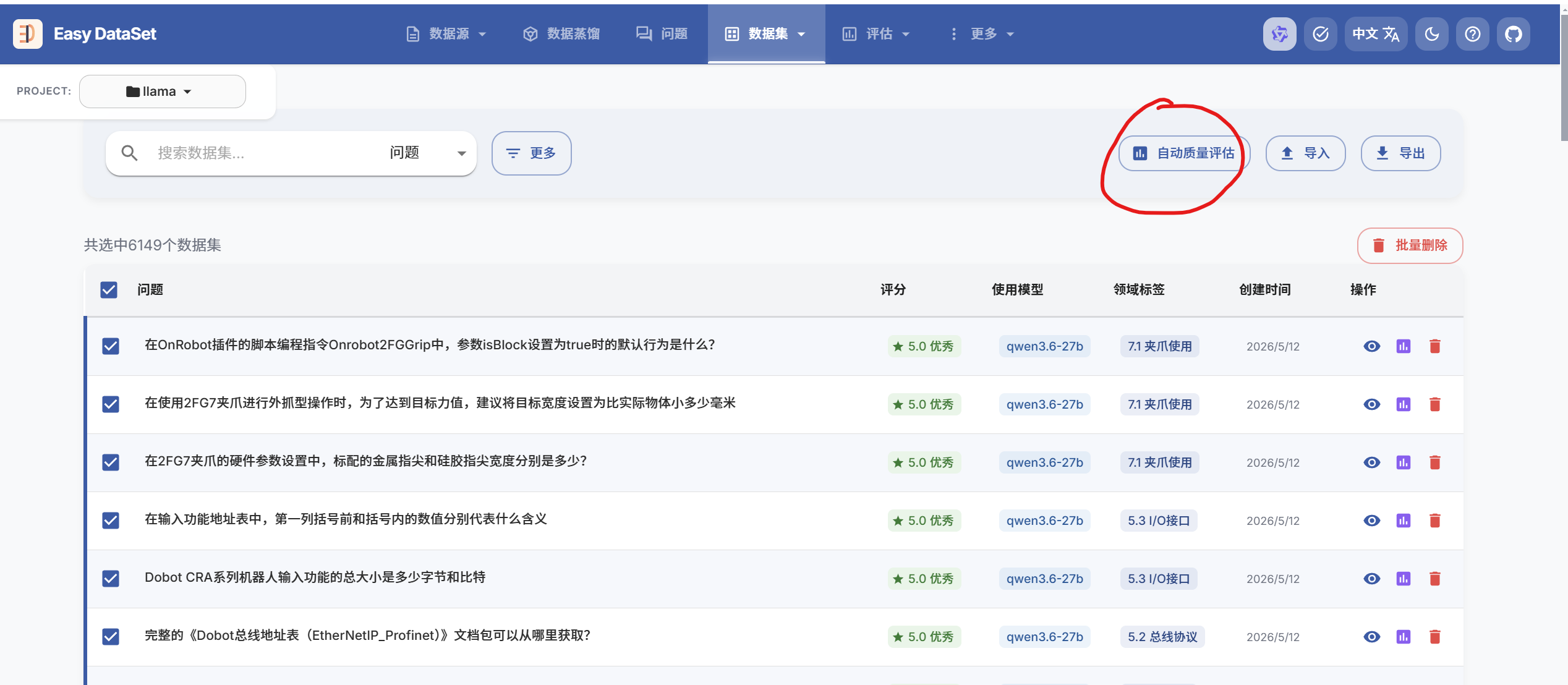Viewport: 1568px width, 685px height.
Task: Click the 评分 column header
Action: (x=893, y=289)
